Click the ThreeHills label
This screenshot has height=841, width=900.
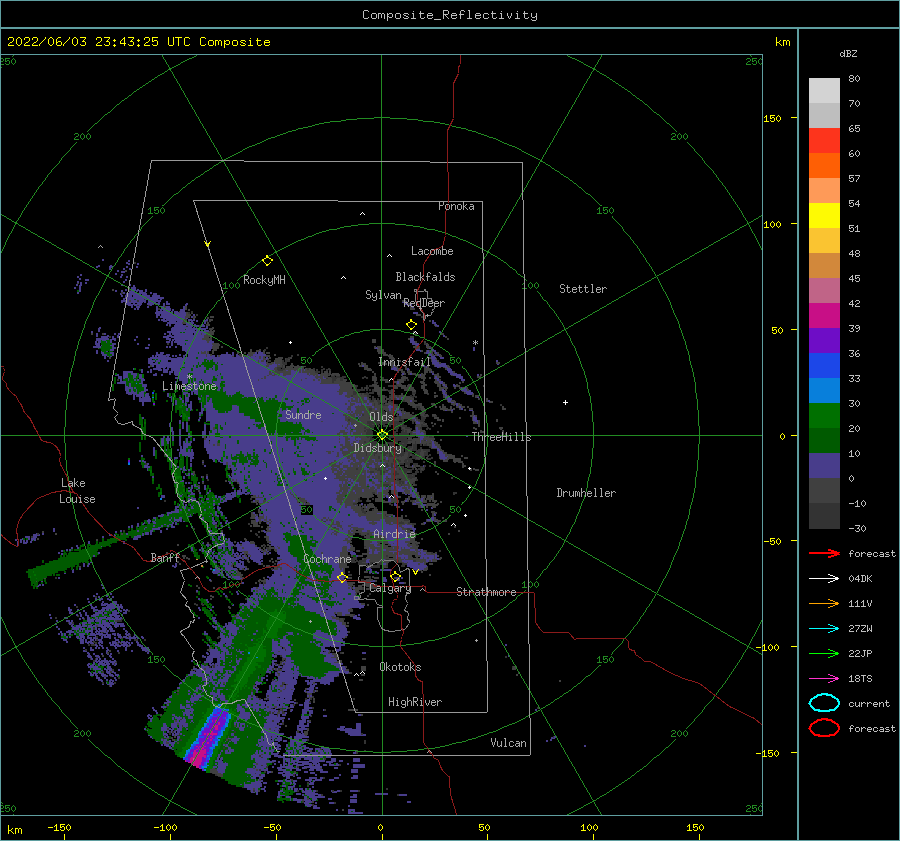tap(501, 437)
